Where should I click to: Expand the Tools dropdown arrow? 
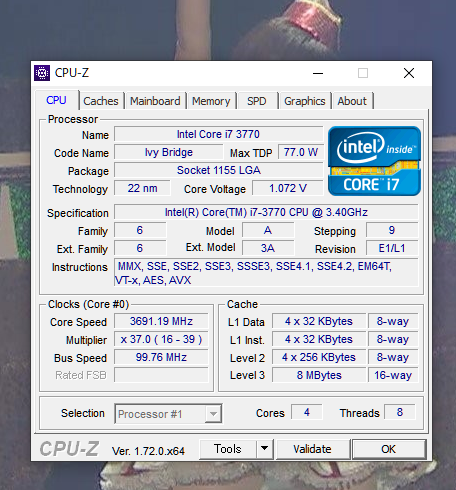265,449
